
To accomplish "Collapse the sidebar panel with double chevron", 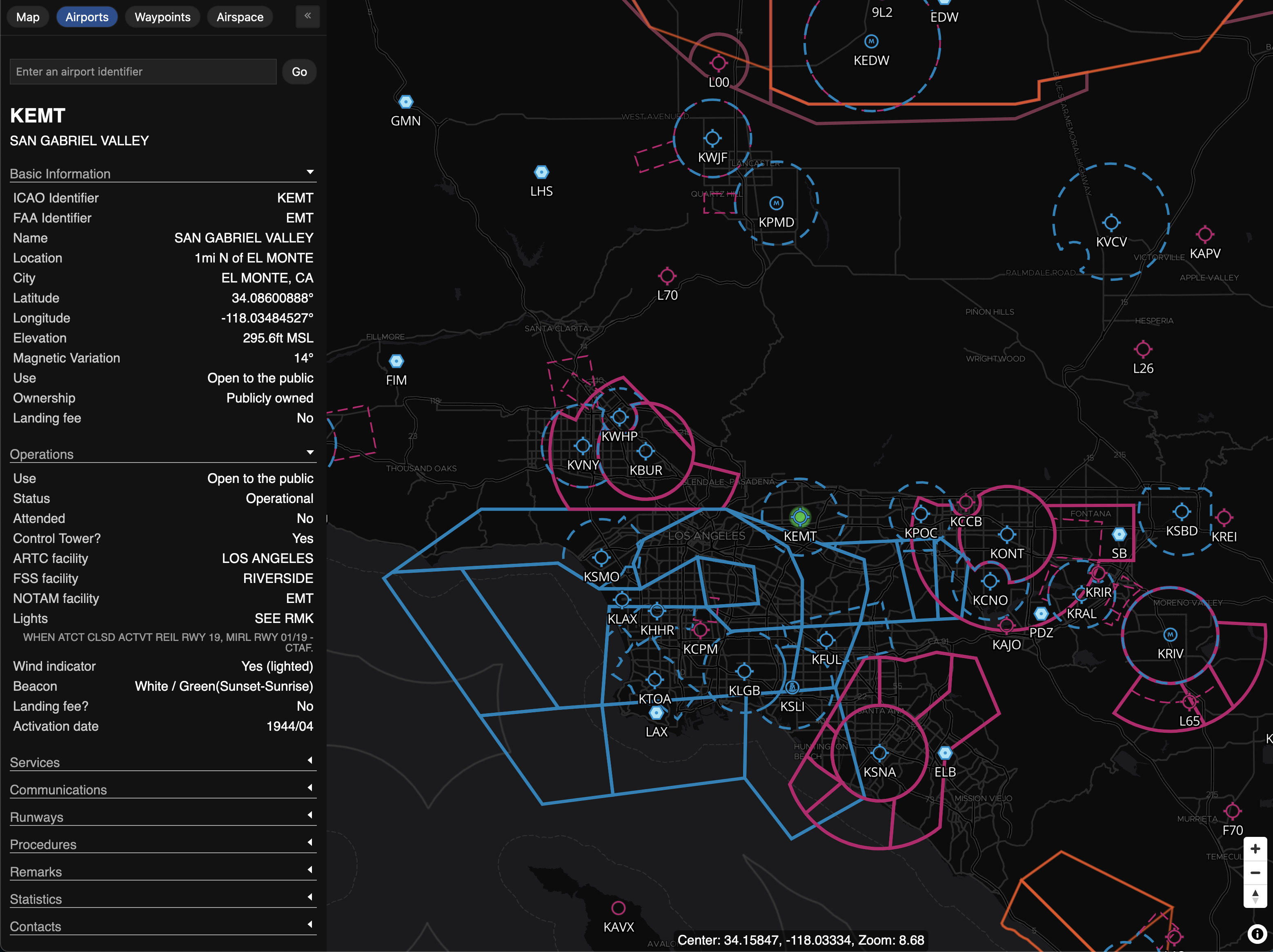I will click(x=308, y=16).
